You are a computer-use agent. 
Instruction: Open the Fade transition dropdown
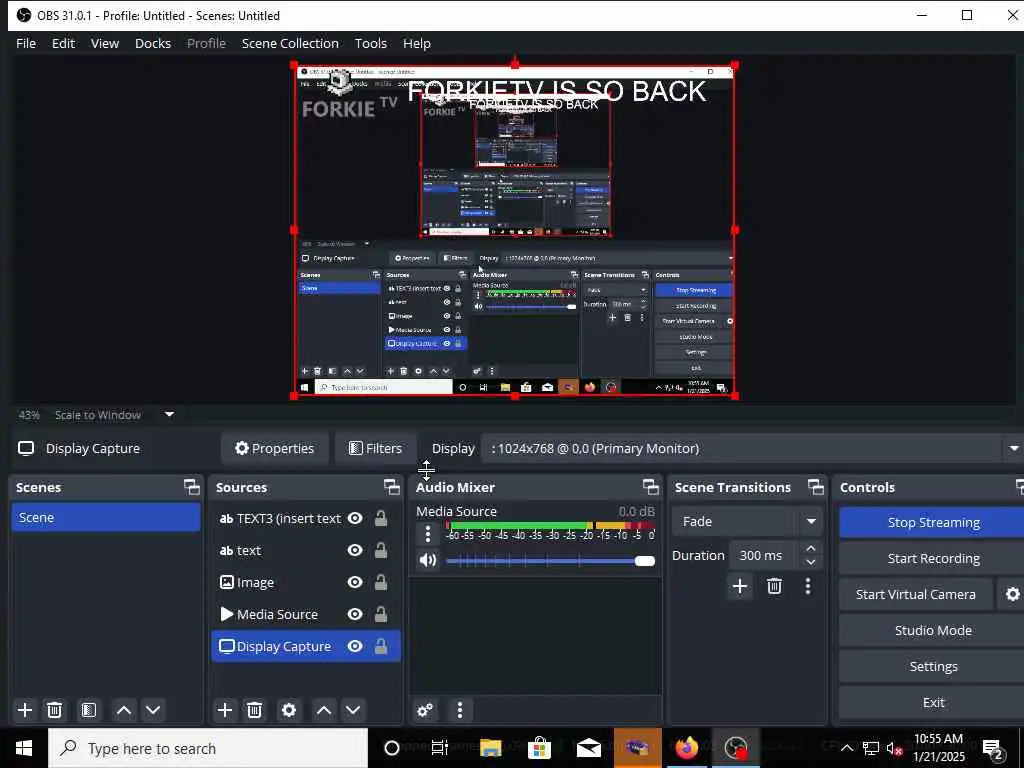(747, 521)
